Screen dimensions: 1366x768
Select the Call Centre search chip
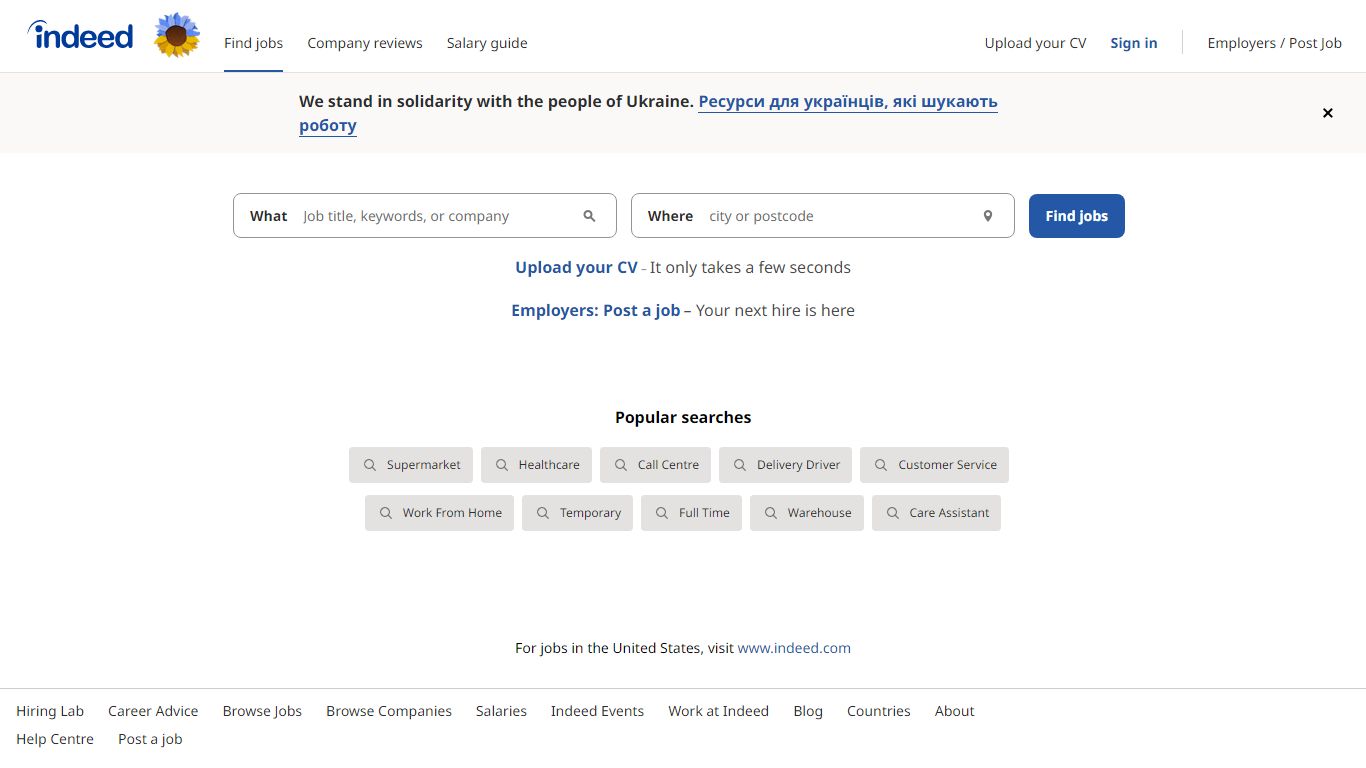pyautogui.click(x=655, y=464)
